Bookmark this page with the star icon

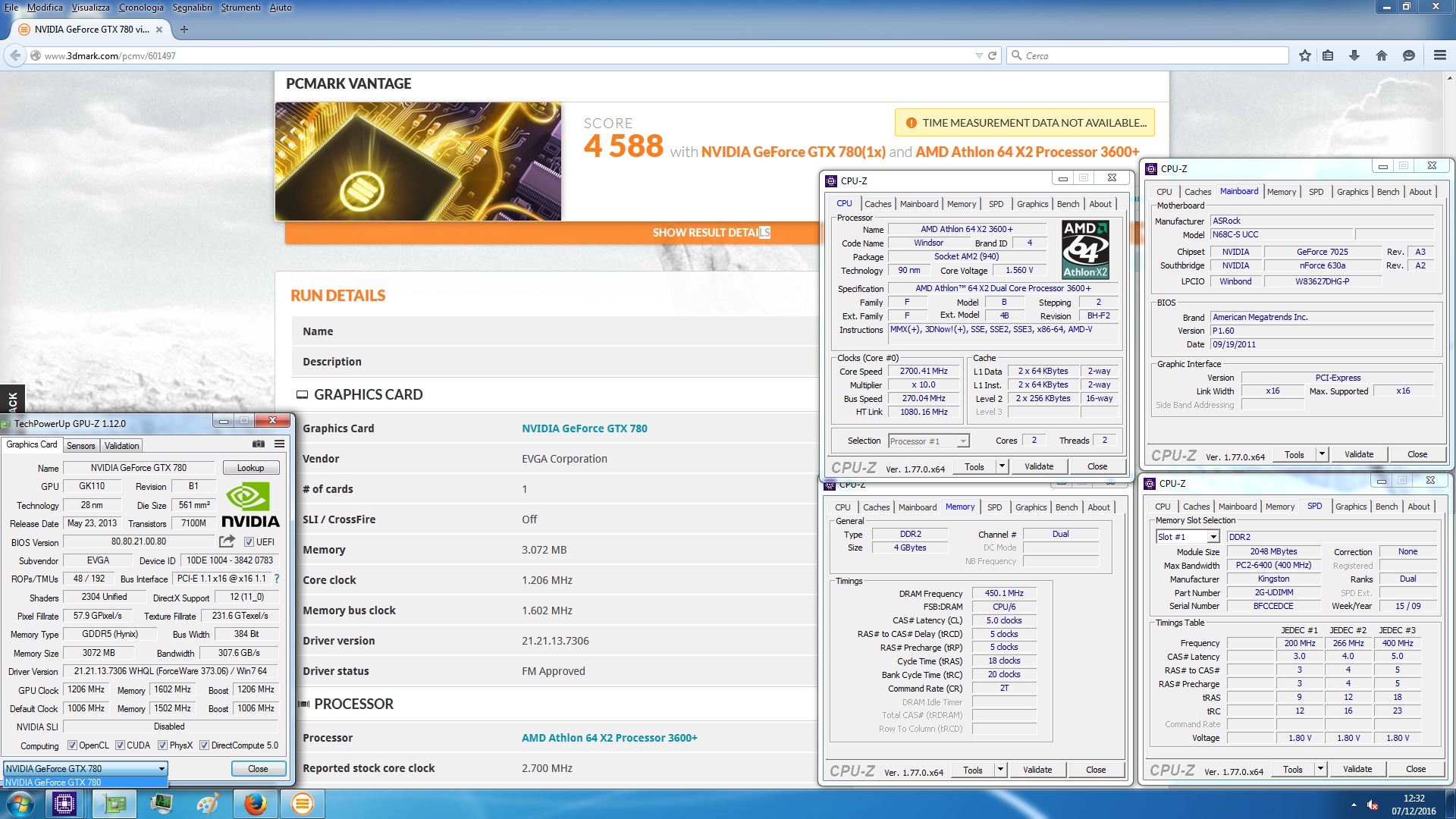1305,55
